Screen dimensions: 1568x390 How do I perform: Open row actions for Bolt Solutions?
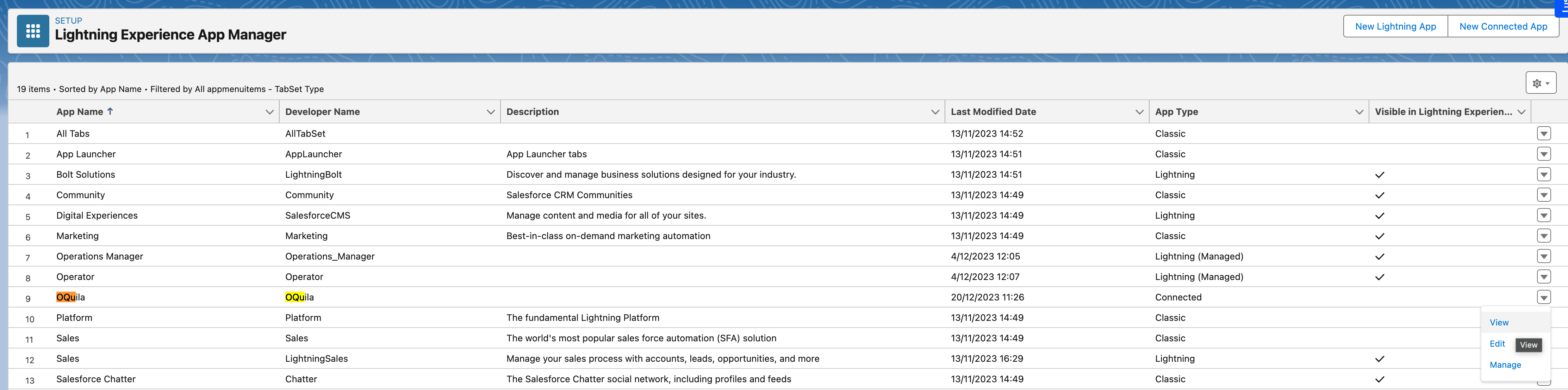(1543, 174)
